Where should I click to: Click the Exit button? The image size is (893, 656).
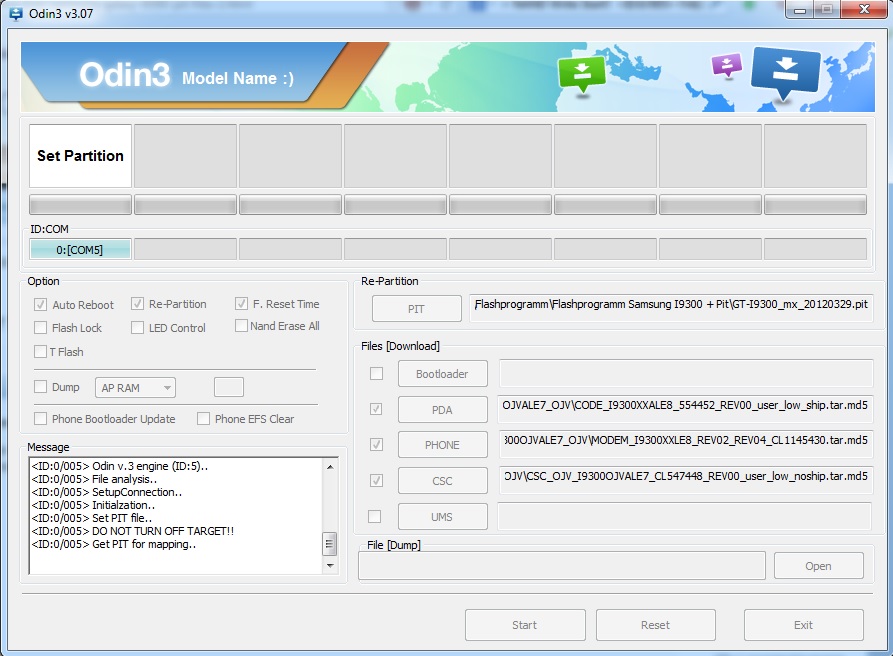click(x=804, y=625)
